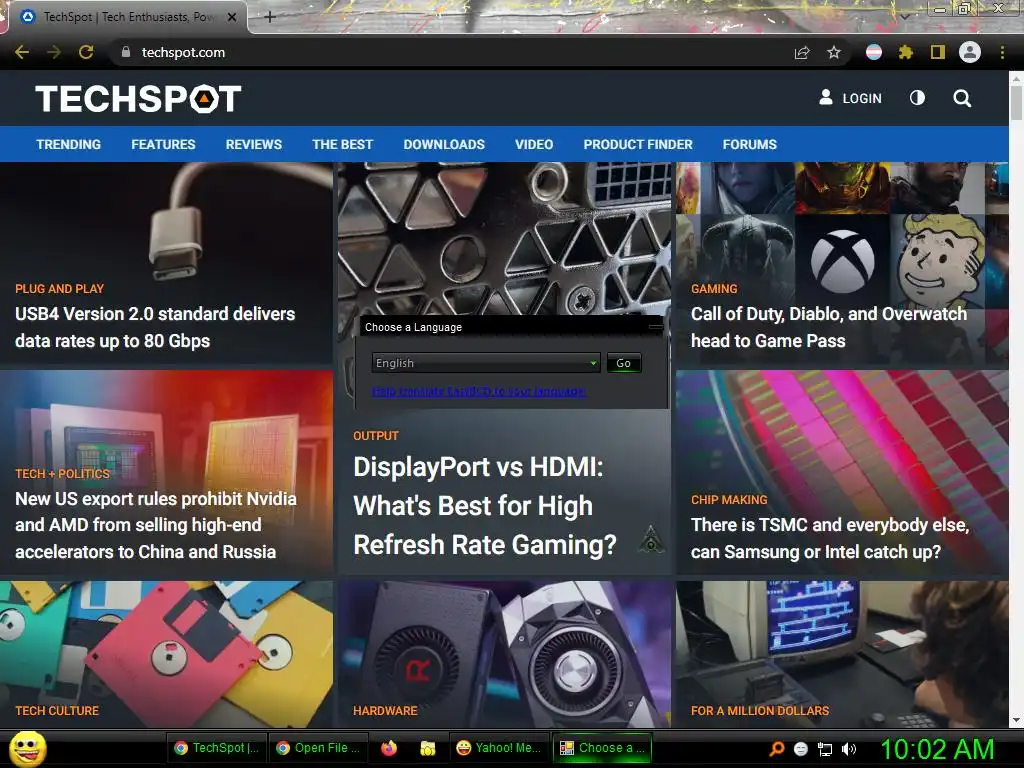Open the side panel icon in Chrome toolbar
Image resolution: width=1024 pixels, height=768 pixels.
(938, 52)
